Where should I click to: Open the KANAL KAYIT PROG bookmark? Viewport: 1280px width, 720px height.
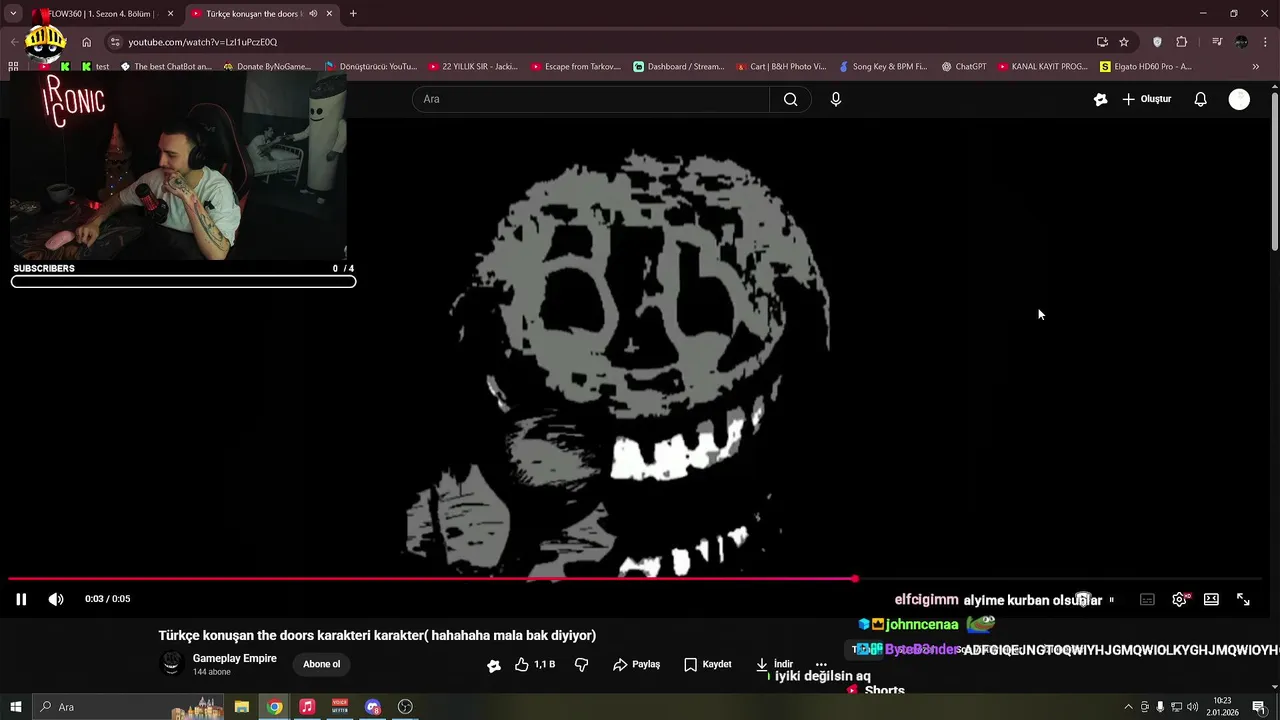[x=1043, y=67]
